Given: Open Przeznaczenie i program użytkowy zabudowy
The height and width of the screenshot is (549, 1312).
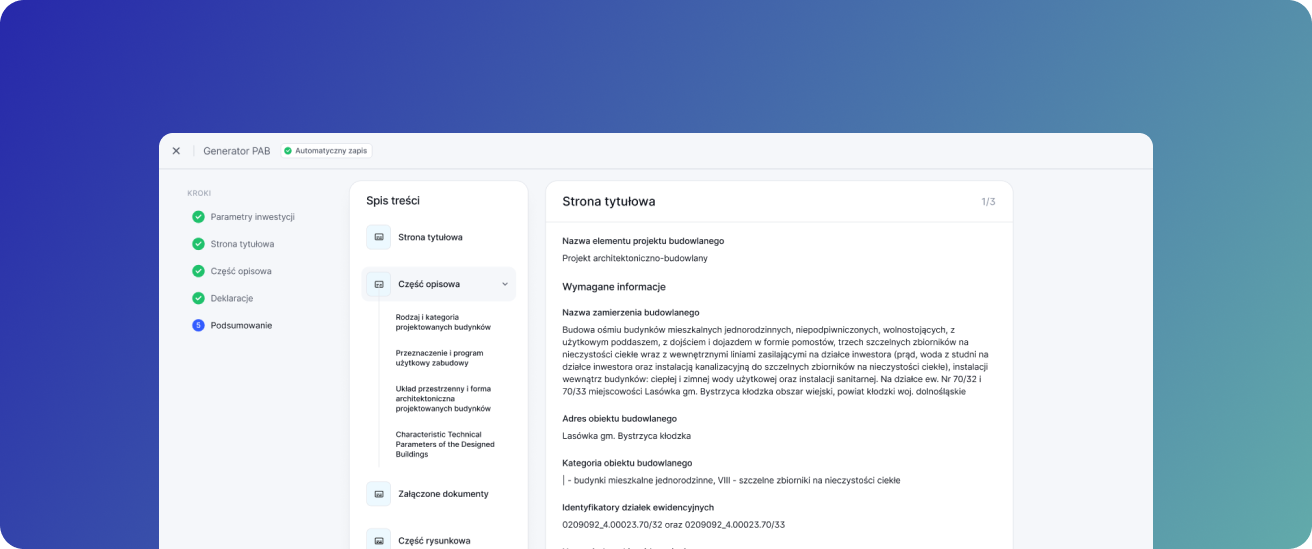Looking at the screenshot, I should click(439, 358).
